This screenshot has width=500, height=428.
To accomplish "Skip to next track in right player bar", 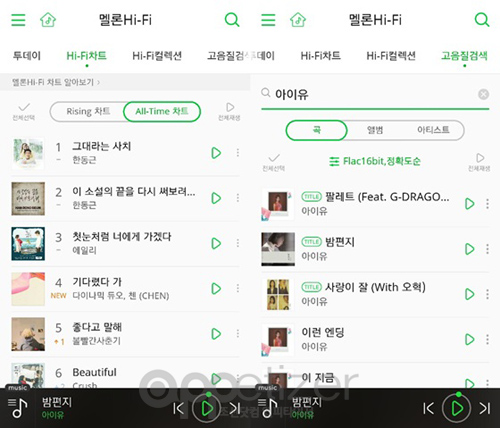I will pyautogui.click(x=485, y=408).
